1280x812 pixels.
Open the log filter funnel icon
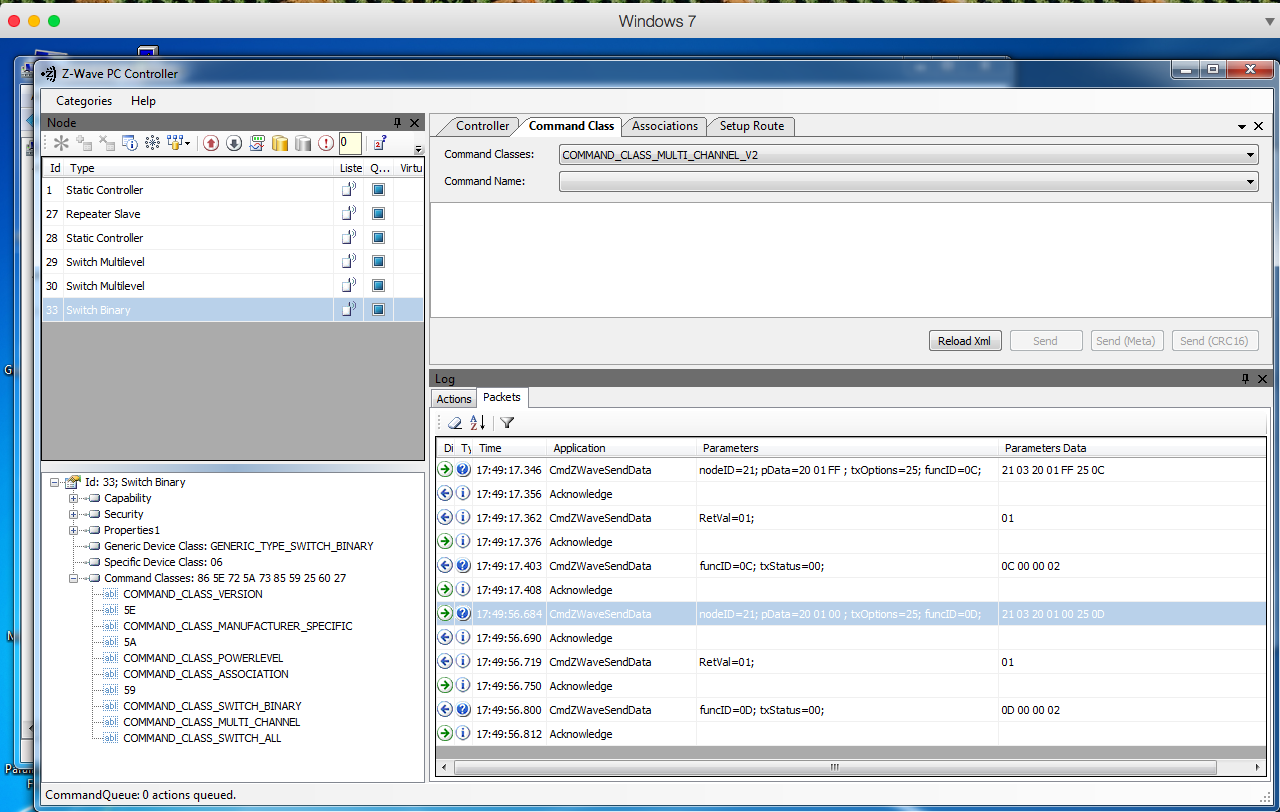pyautogui.click(x=507, y=423)
